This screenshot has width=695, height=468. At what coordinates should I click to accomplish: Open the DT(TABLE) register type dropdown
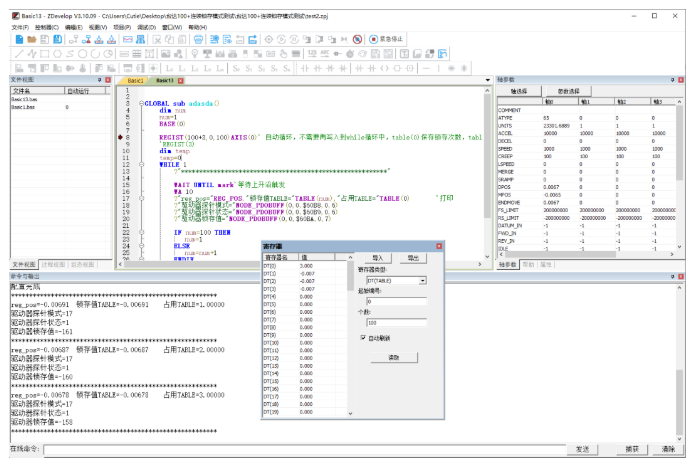[423, 281]
